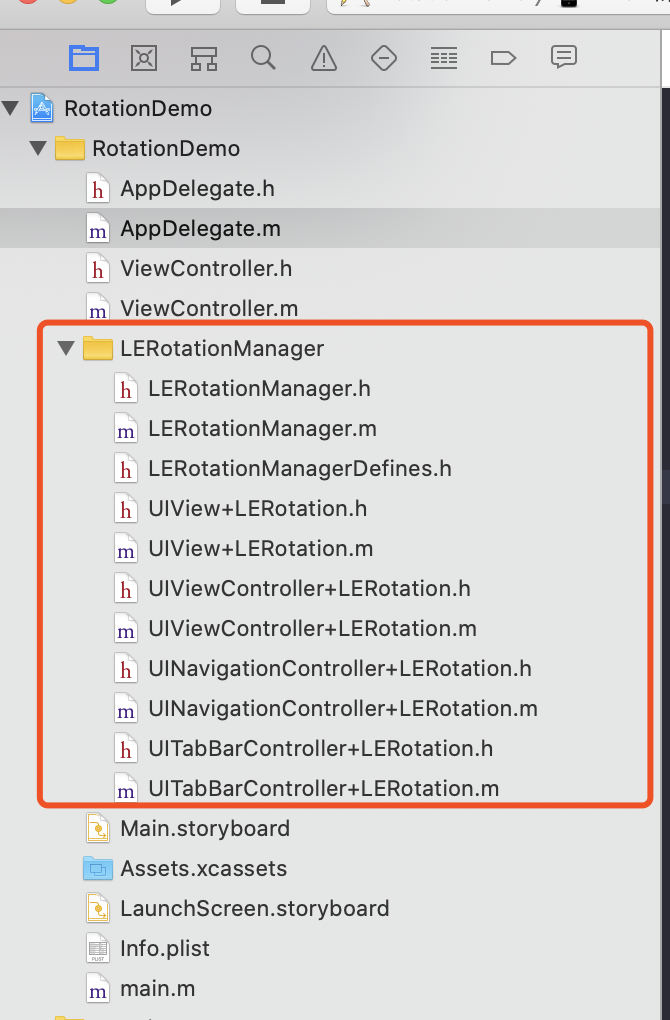Show the Find navigator
This screenshot has width=670, height=1020.
[264, 58]
